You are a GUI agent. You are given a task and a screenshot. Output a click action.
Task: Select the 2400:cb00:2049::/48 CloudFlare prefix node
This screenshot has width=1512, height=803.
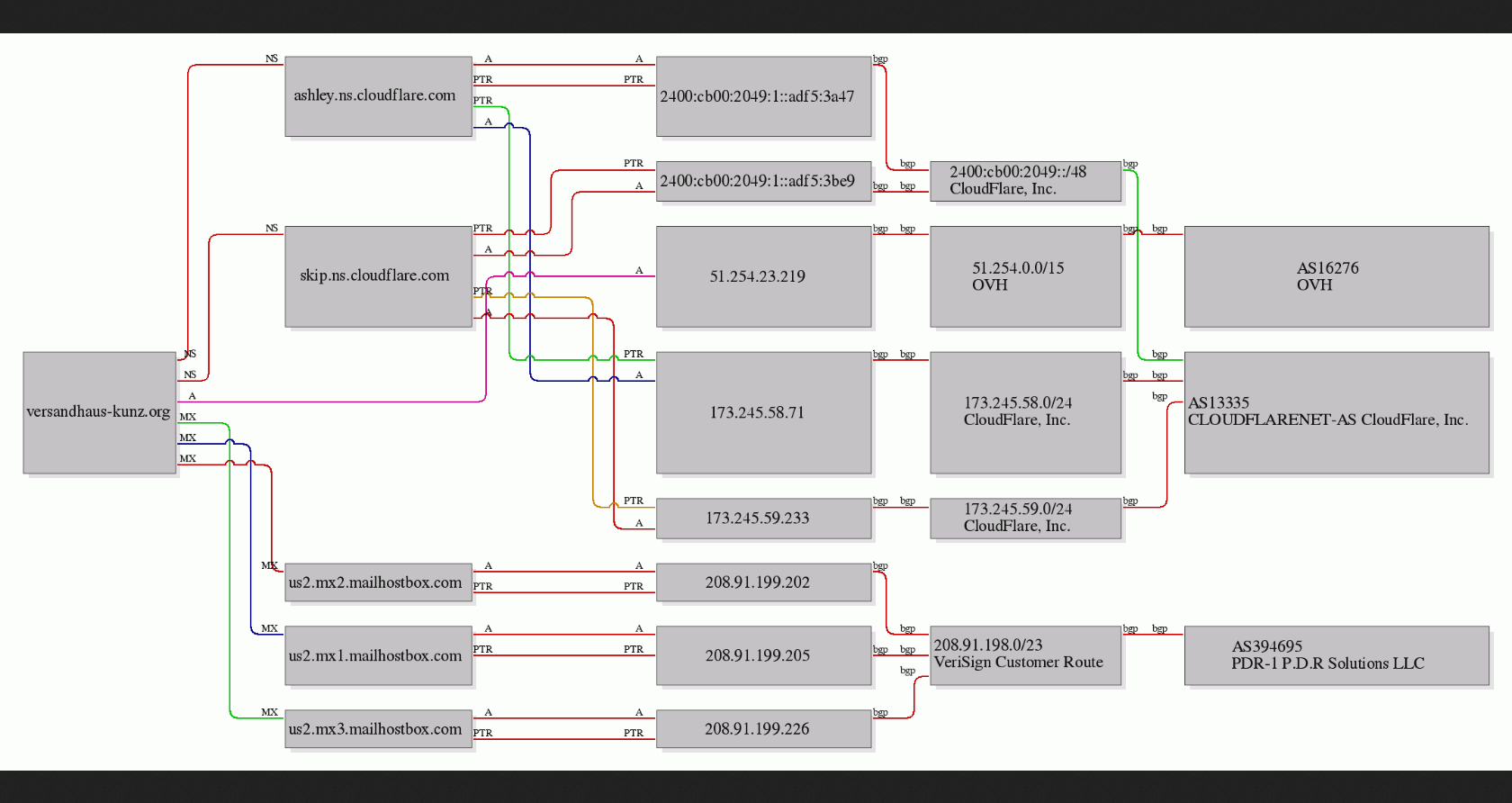[x=1025, y=181]
